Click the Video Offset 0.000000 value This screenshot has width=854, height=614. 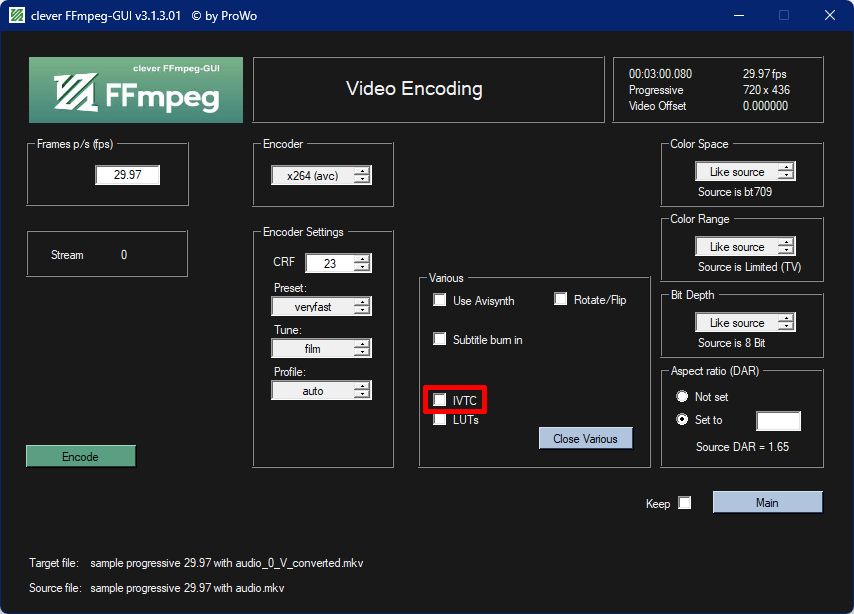tap(765, 106)
